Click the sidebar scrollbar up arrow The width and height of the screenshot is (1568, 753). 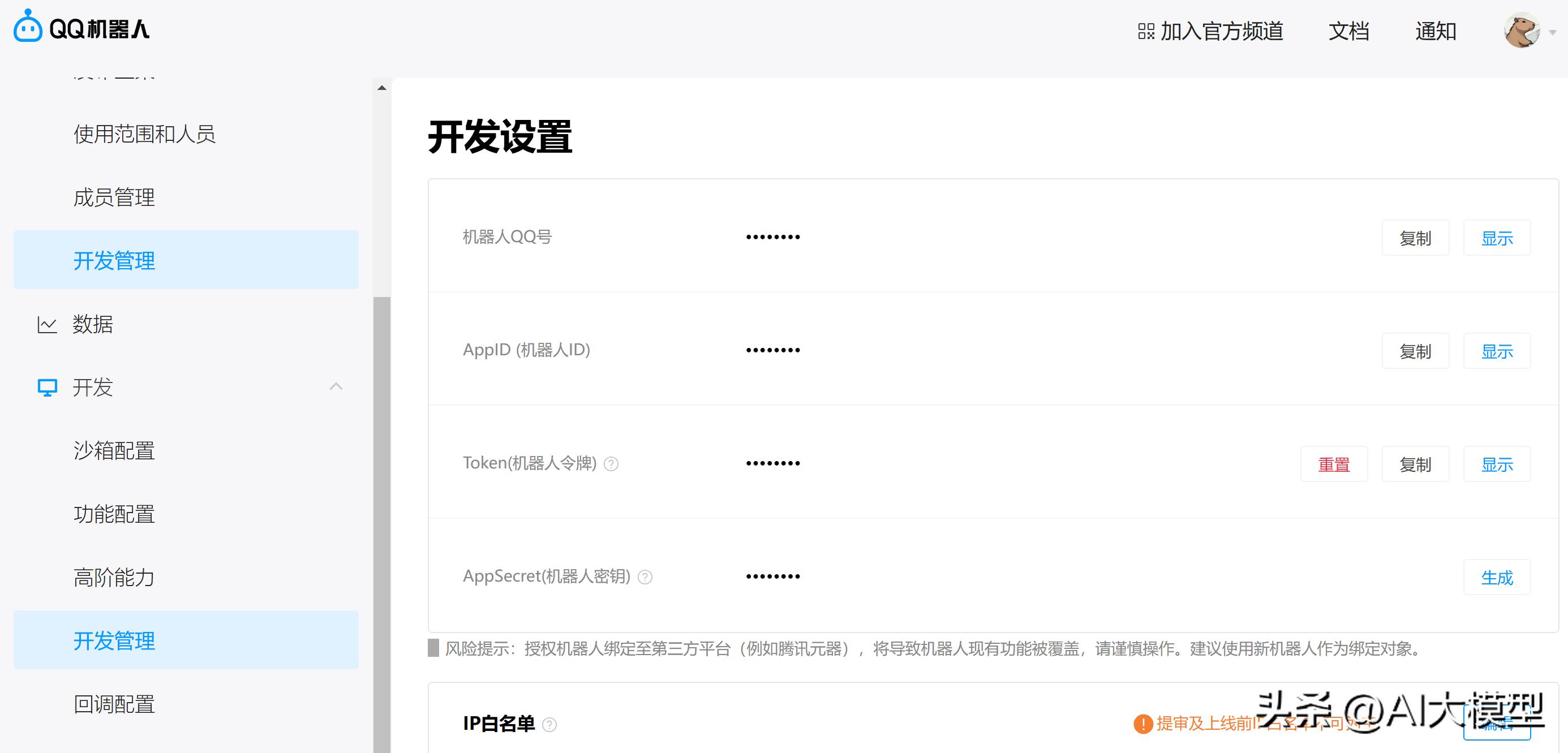click(x=381, y=88)
